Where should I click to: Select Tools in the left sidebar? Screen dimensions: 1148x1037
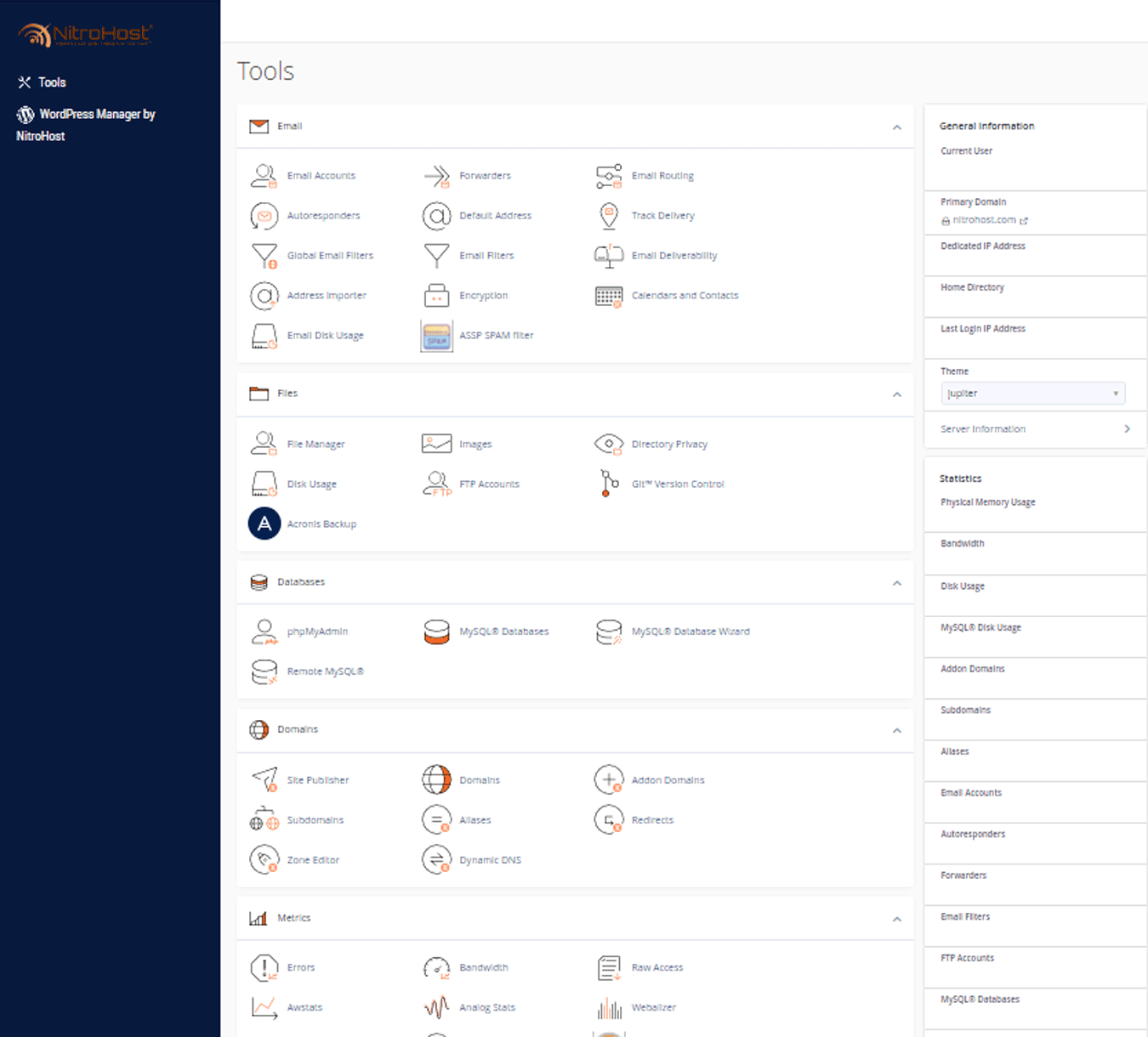click(51, 82)
